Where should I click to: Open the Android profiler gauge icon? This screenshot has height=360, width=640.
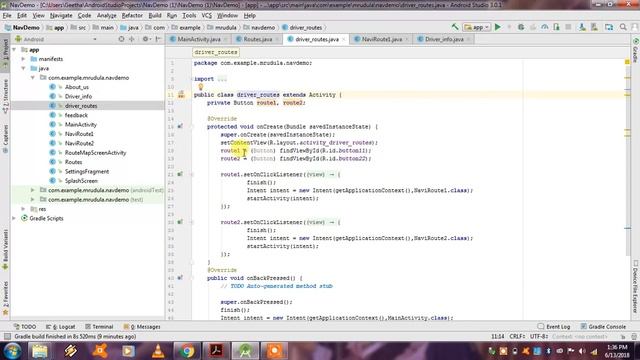[x=545, y=27]
